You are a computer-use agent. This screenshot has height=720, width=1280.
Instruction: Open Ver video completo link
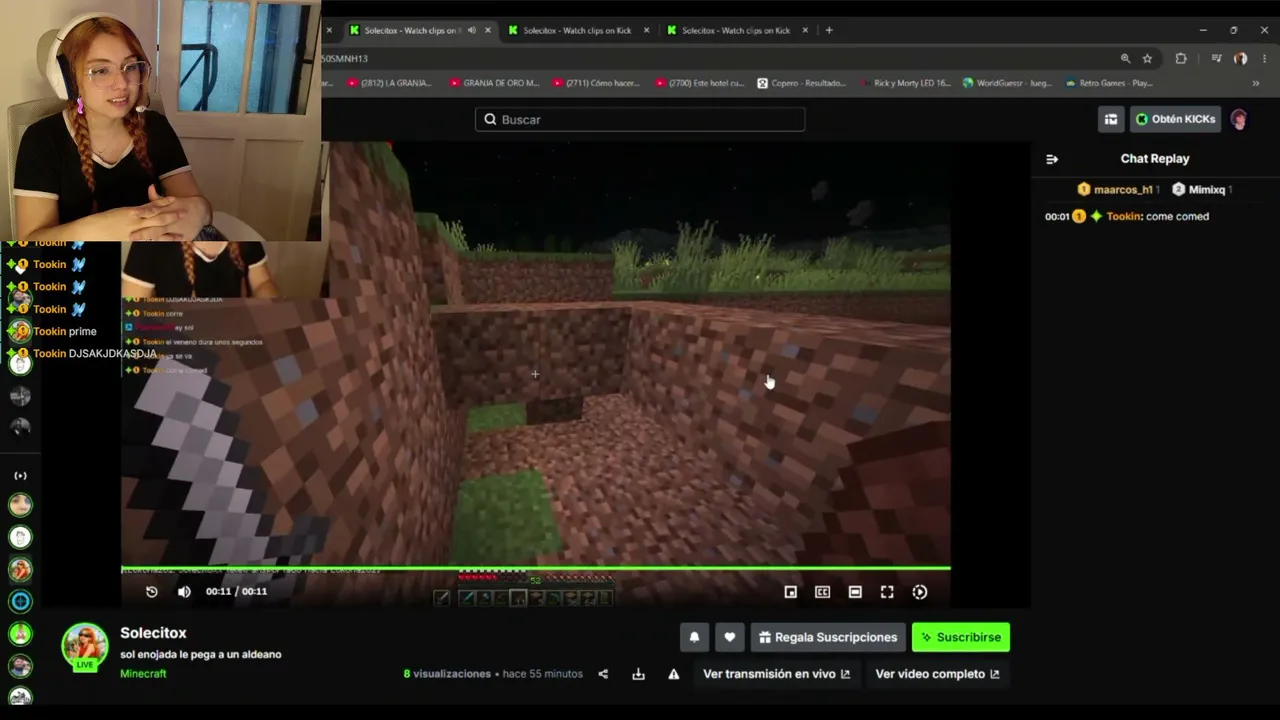coord(938,674)
